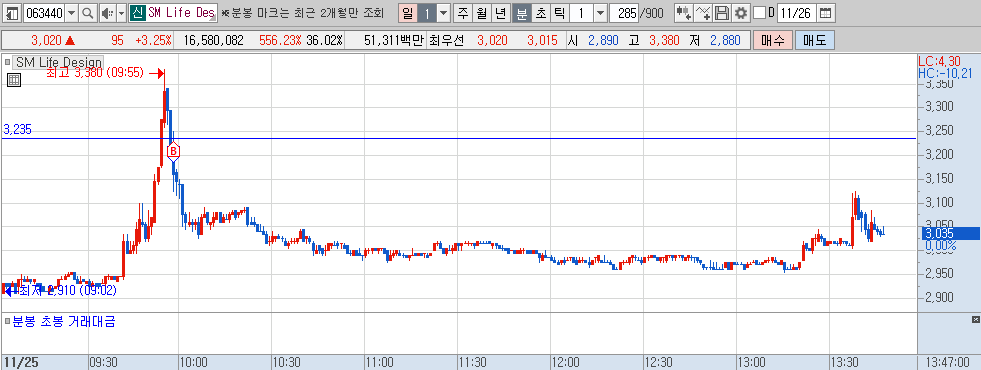Expand the stock code history dropdown
This screenshot has width=981, height=370.
(72, 13)
